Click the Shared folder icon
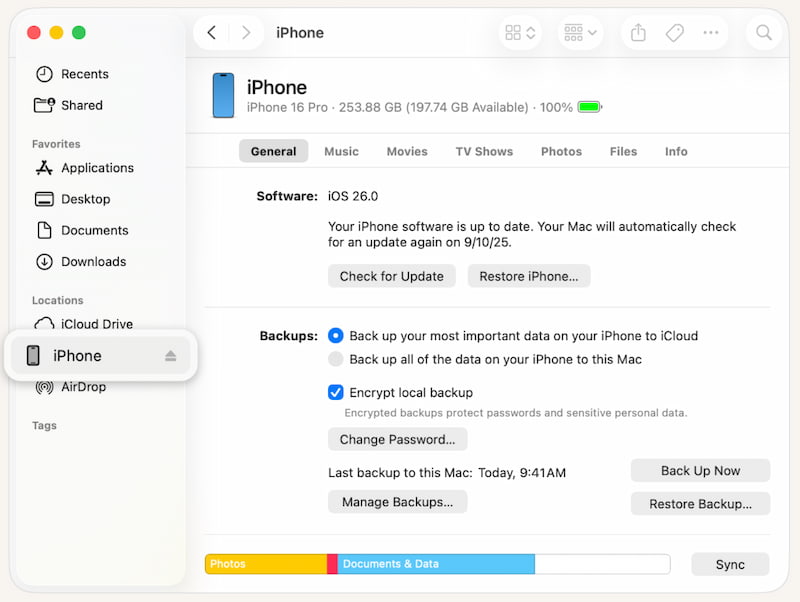Viewport: 800px width, 602px height. [44, 105]
